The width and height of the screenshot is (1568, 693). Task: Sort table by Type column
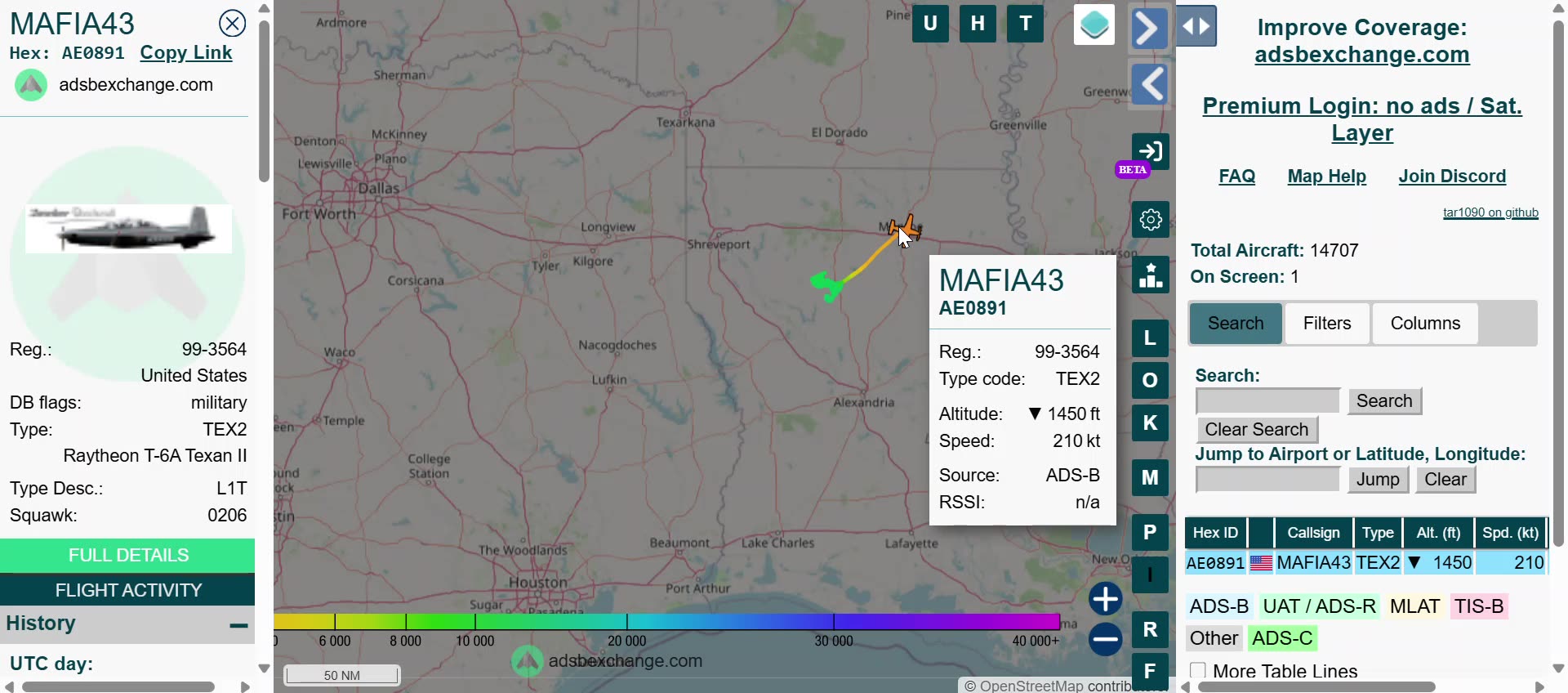(x=1378, y=533)
